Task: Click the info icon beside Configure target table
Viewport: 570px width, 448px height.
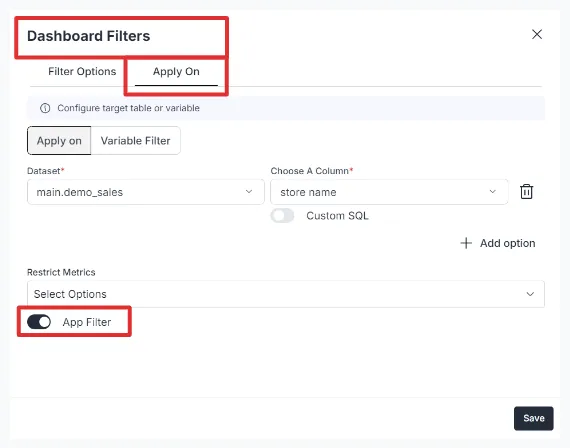Action: click(x=45, y=108)
